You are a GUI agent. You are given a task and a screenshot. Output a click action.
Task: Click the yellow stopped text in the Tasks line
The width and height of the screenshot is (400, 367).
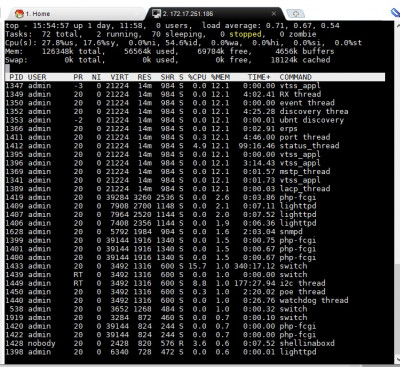pyautogui.click(x=245, y=34)
